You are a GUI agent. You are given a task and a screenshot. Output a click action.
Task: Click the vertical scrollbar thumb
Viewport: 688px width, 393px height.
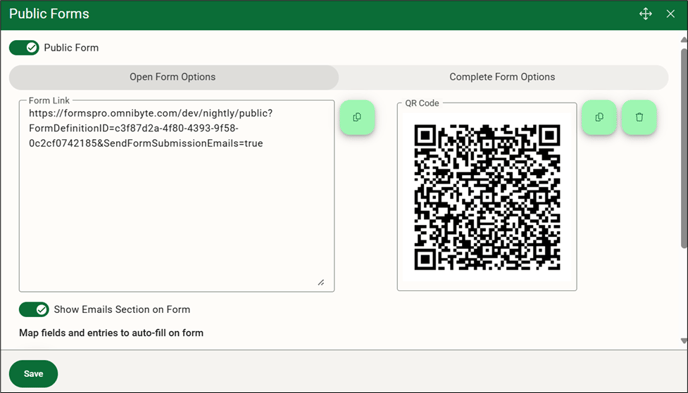tap(684, 147)
